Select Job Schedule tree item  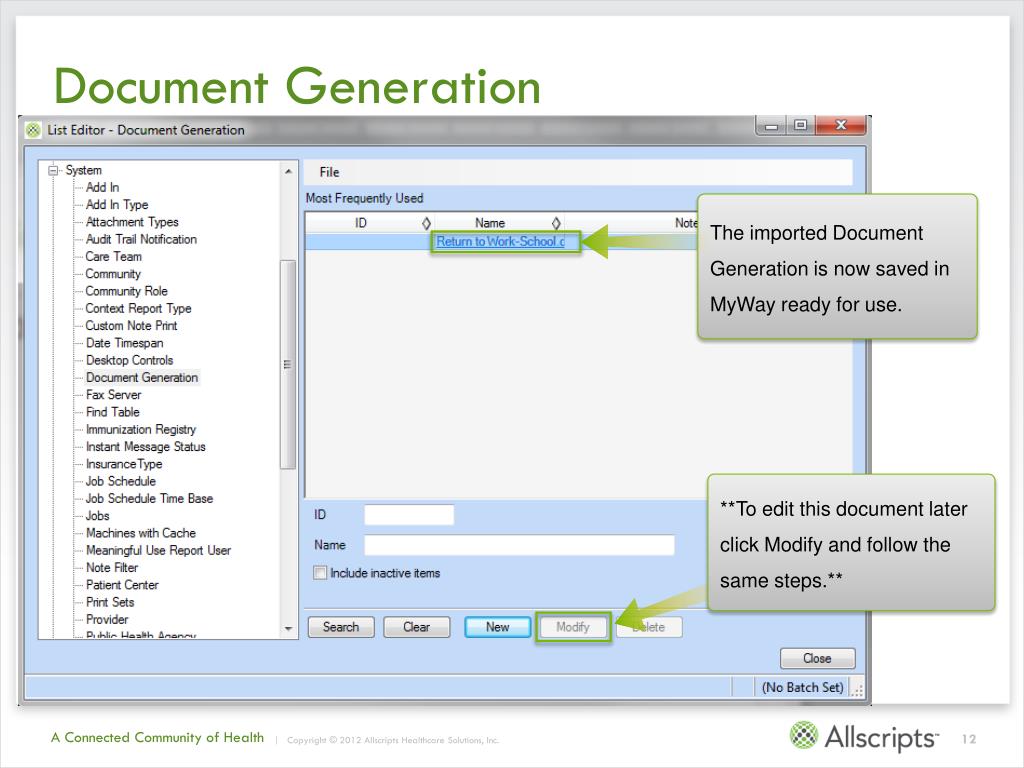point(121,481)
